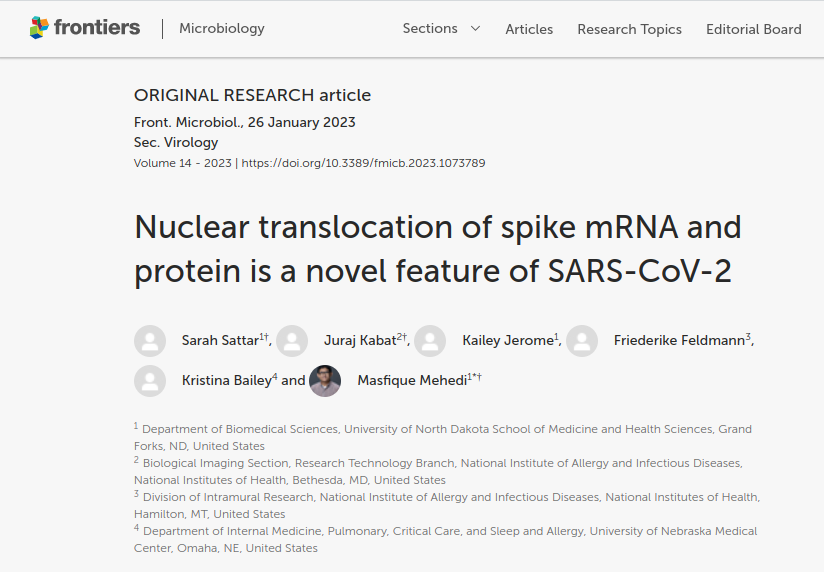Open Sarah Sattar's avatar placeholder
This screenshot has height=572, width=824.
tap(150, 341)
